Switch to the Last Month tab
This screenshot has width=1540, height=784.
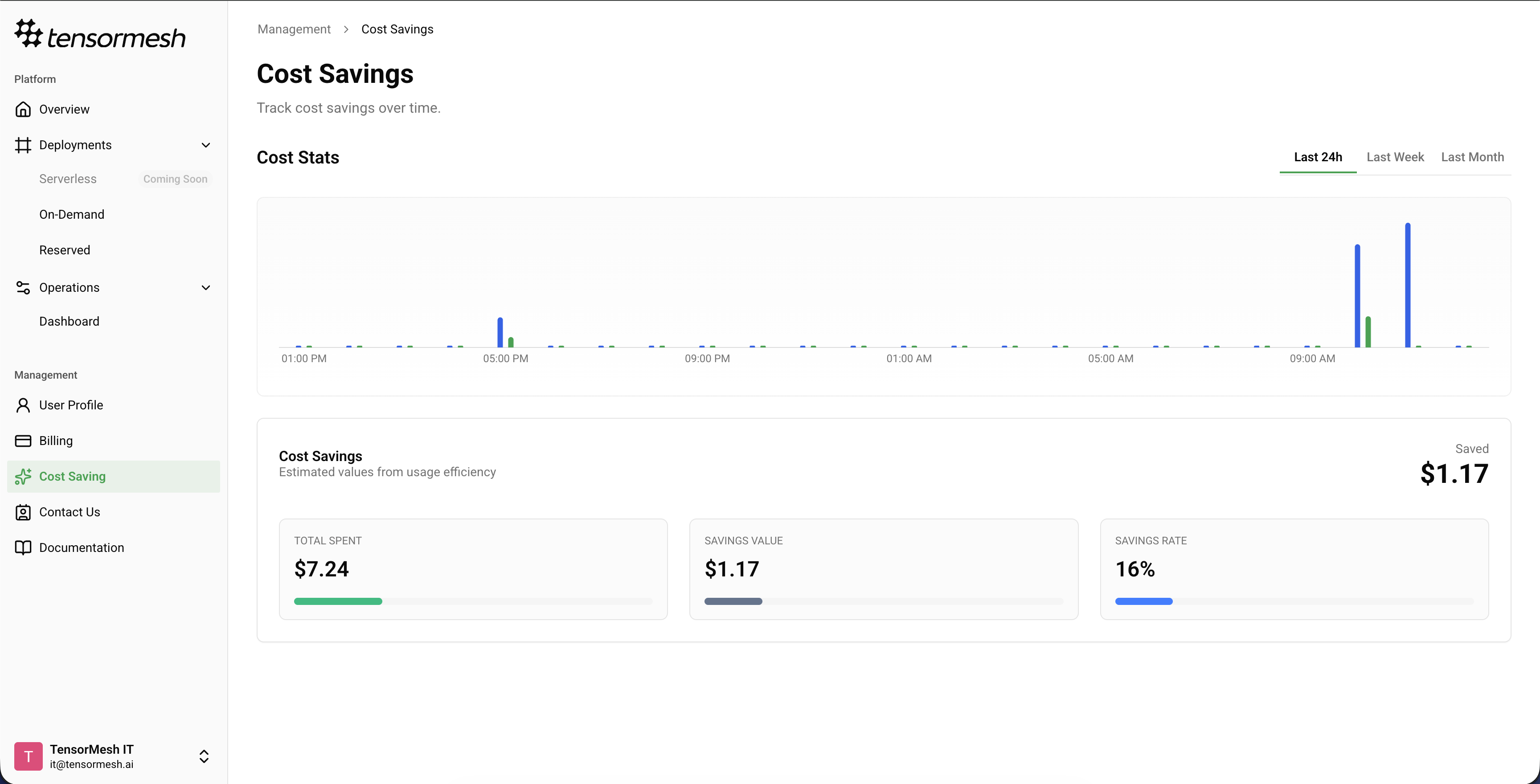pyautogui.click(x=1472, y=157)
